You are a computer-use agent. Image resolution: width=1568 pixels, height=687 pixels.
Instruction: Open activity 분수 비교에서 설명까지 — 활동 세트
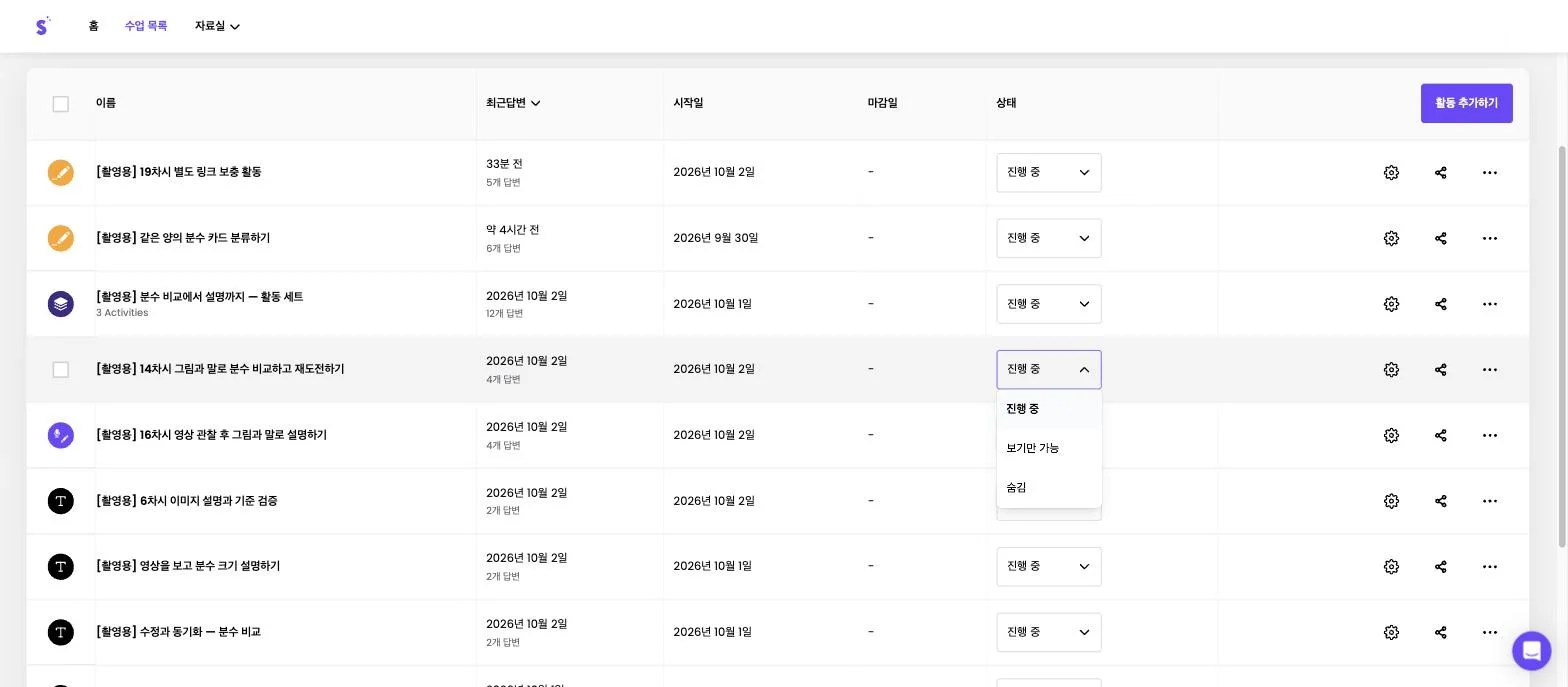pyautogui.click(x=200, y=297)
